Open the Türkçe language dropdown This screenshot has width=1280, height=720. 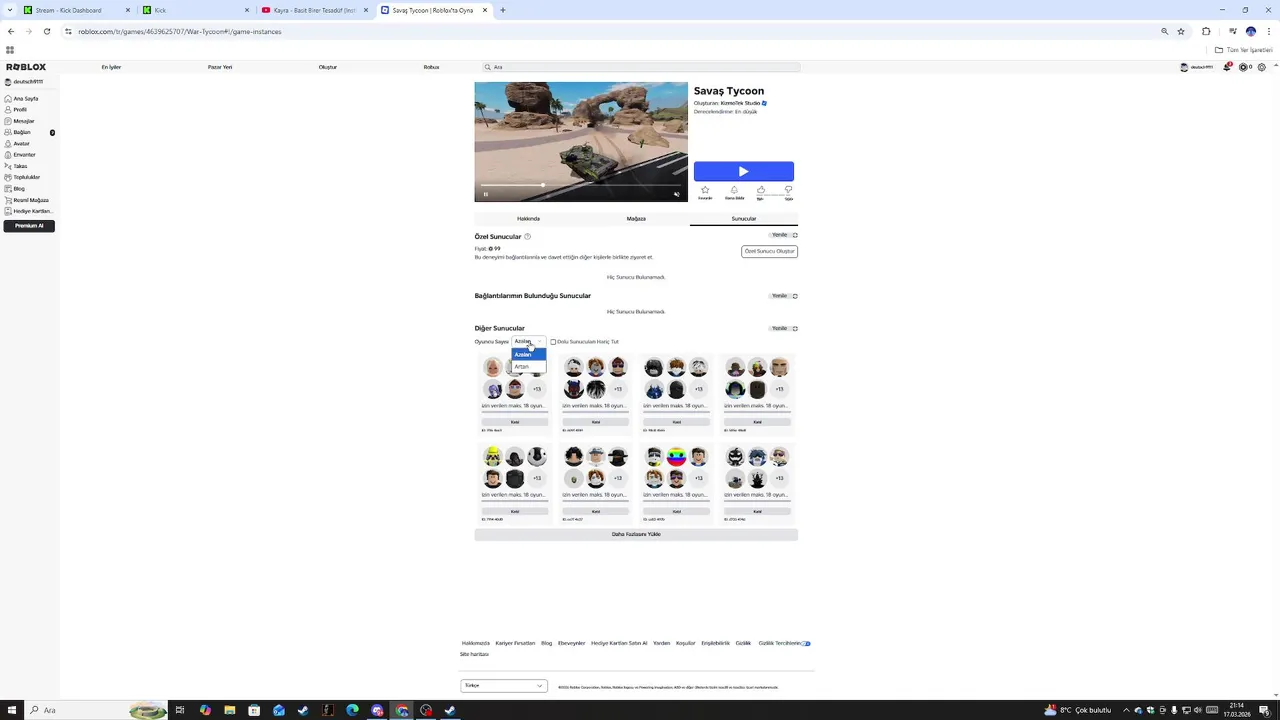(504, 685)
